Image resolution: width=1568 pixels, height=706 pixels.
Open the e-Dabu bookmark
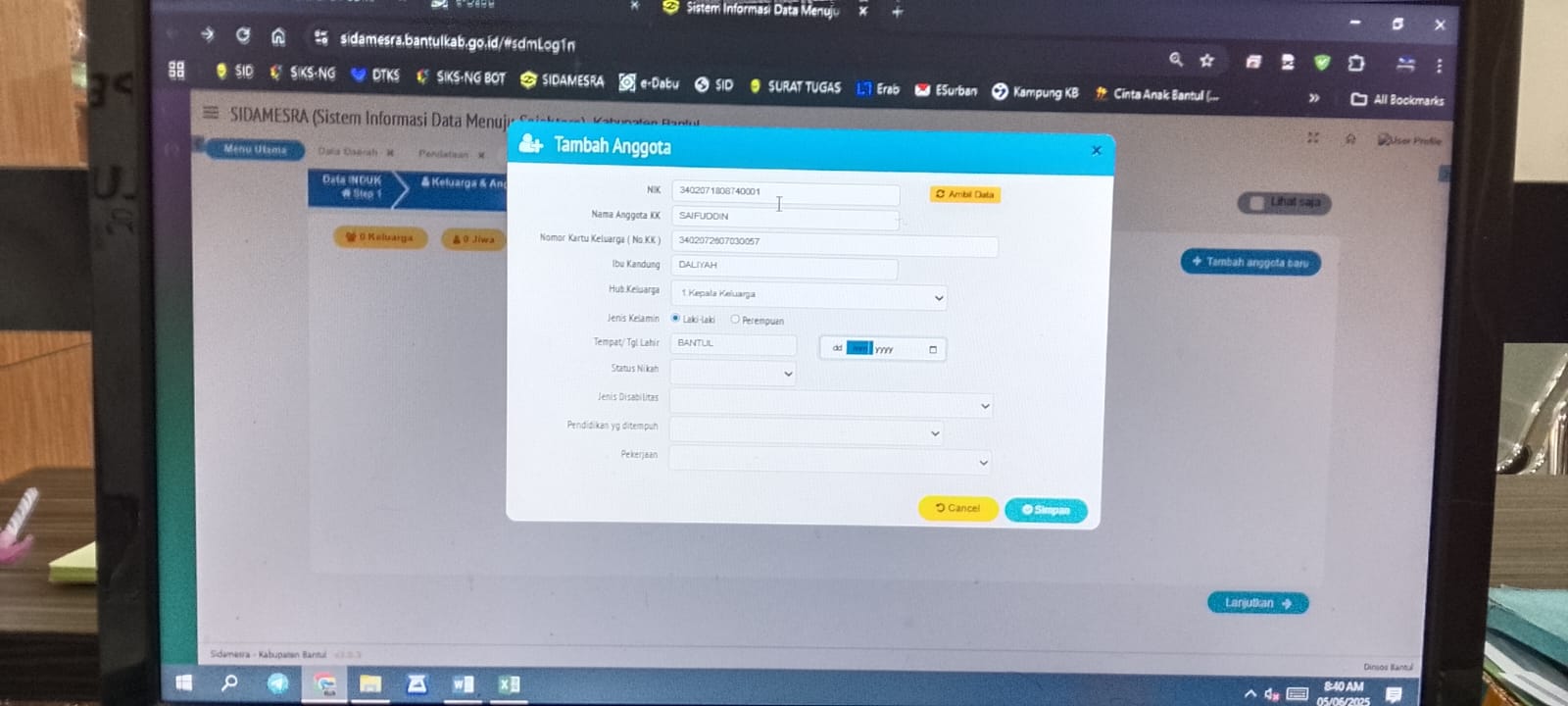[649, 82]
